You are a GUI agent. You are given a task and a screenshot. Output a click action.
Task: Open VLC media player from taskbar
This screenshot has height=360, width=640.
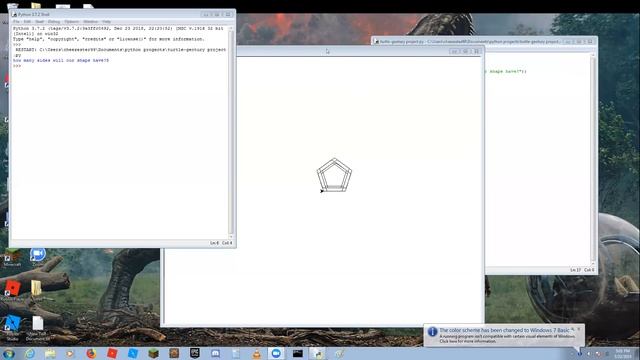(256, 353)
